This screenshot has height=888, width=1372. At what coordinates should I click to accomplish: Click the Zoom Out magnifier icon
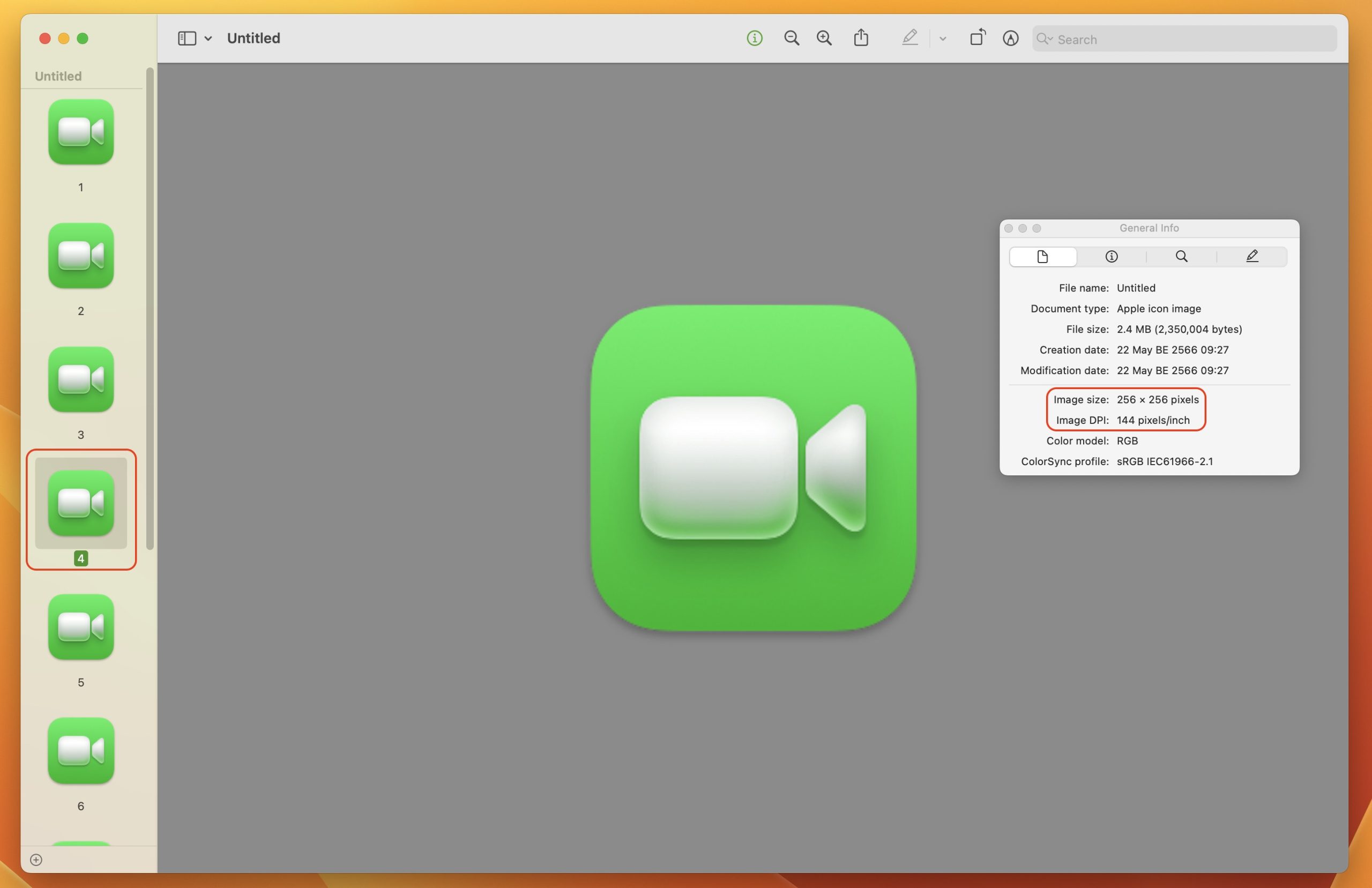tap(792, 38)
